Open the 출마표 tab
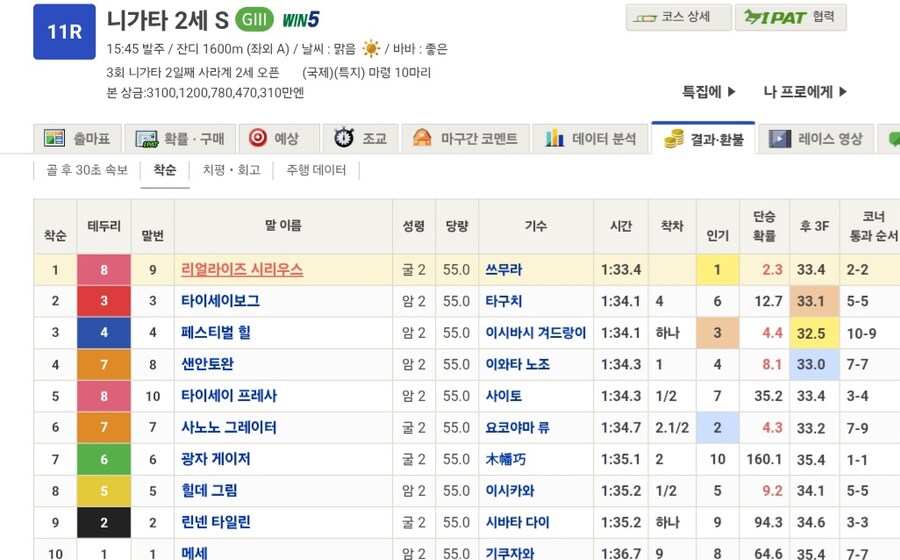The width and height of the screenshot is (900, 560). tap(77, 138)
